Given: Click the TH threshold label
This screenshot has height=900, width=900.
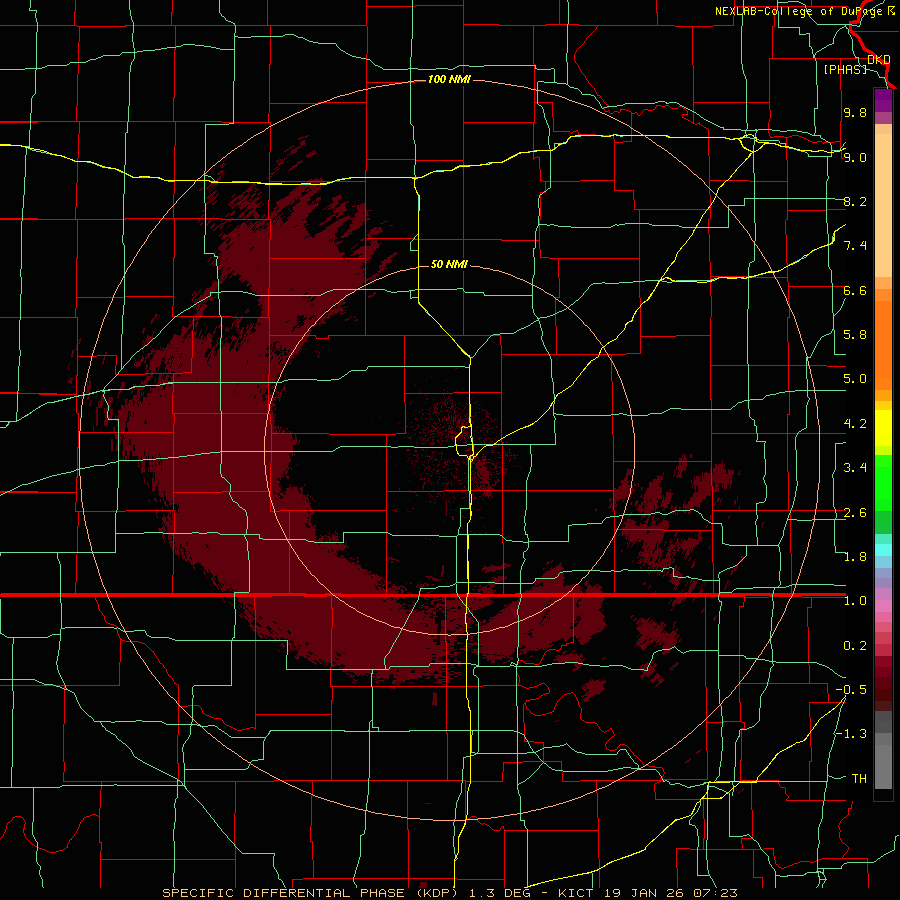Looking at the screenshot, I should pos(859,779).
